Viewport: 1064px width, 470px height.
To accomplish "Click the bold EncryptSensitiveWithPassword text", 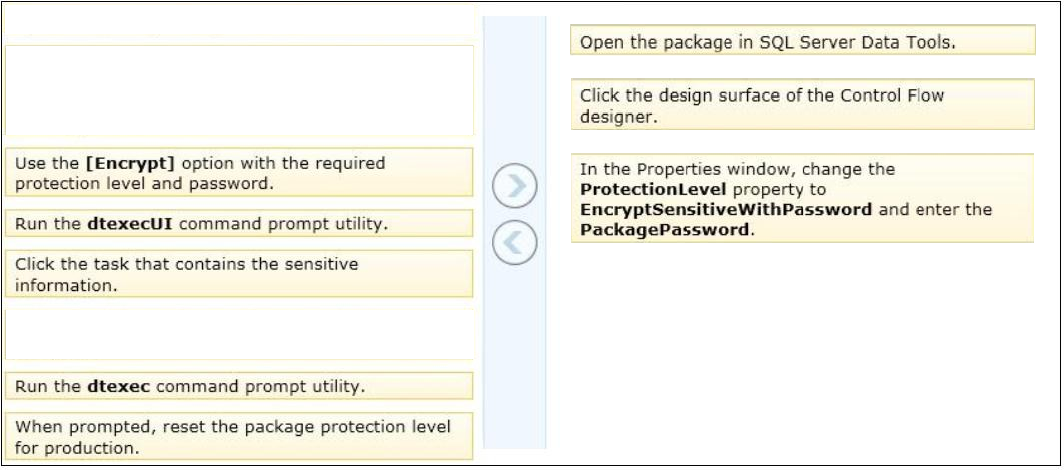I will [726, 210].
